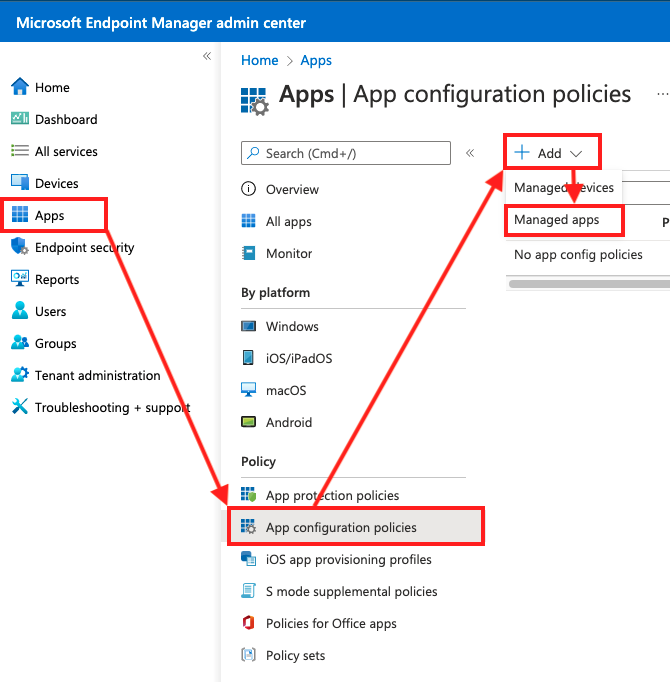
Task: Click the Dashboard chart icon
Action: 20,118
